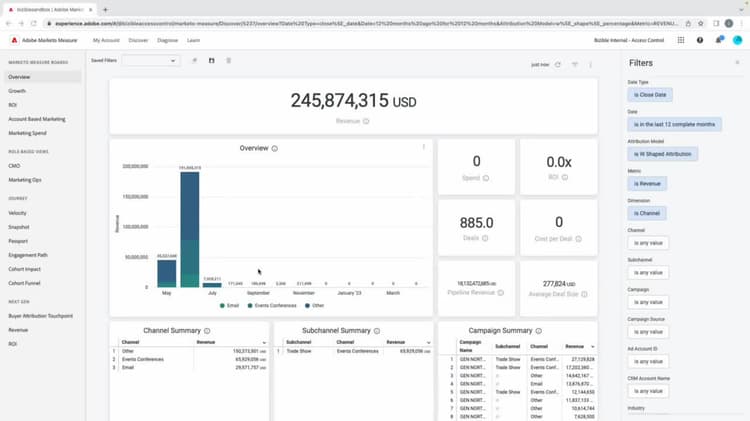Click info icon beside Cost per Deal
The image size is (750, 421).
pos(578,239)
